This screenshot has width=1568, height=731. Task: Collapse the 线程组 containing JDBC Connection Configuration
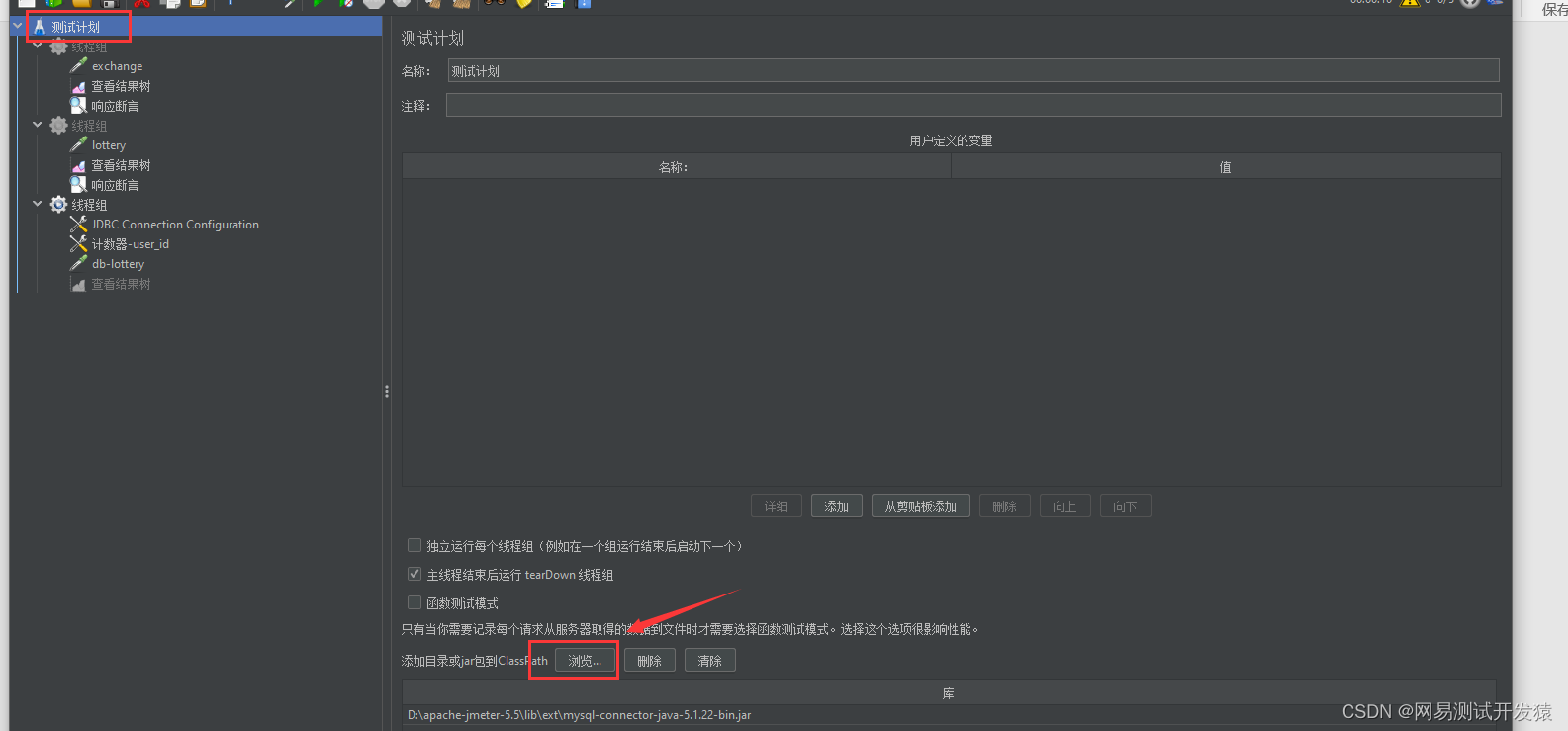tap(38, 205)
